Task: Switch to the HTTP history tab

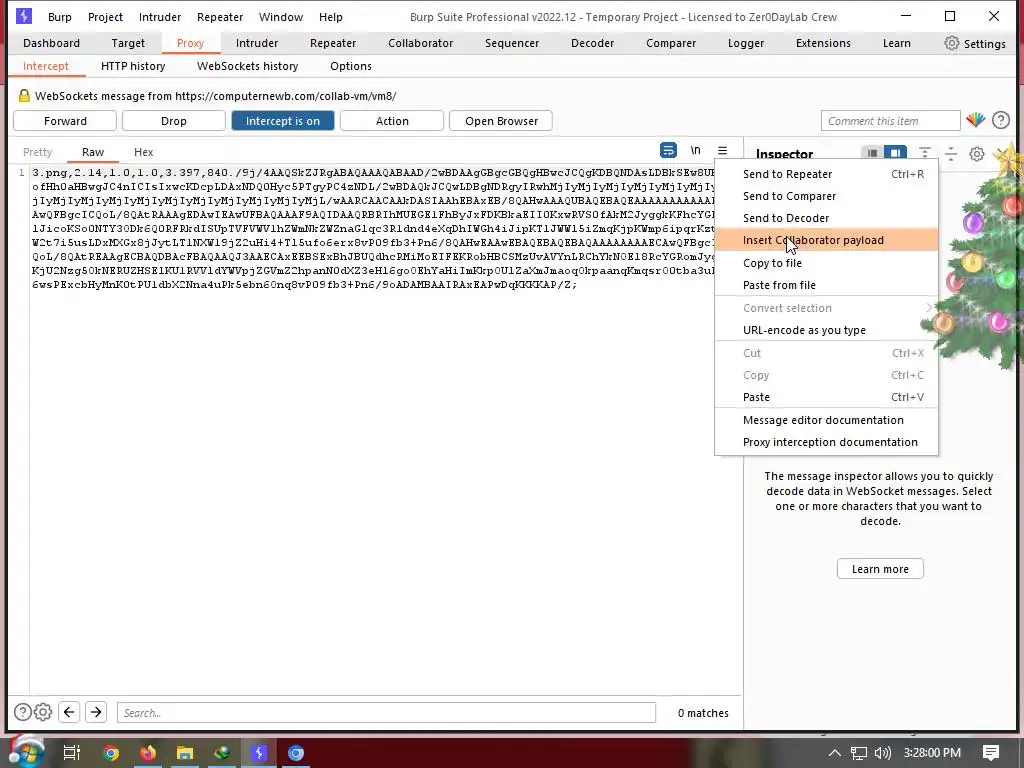Action: 133,66
